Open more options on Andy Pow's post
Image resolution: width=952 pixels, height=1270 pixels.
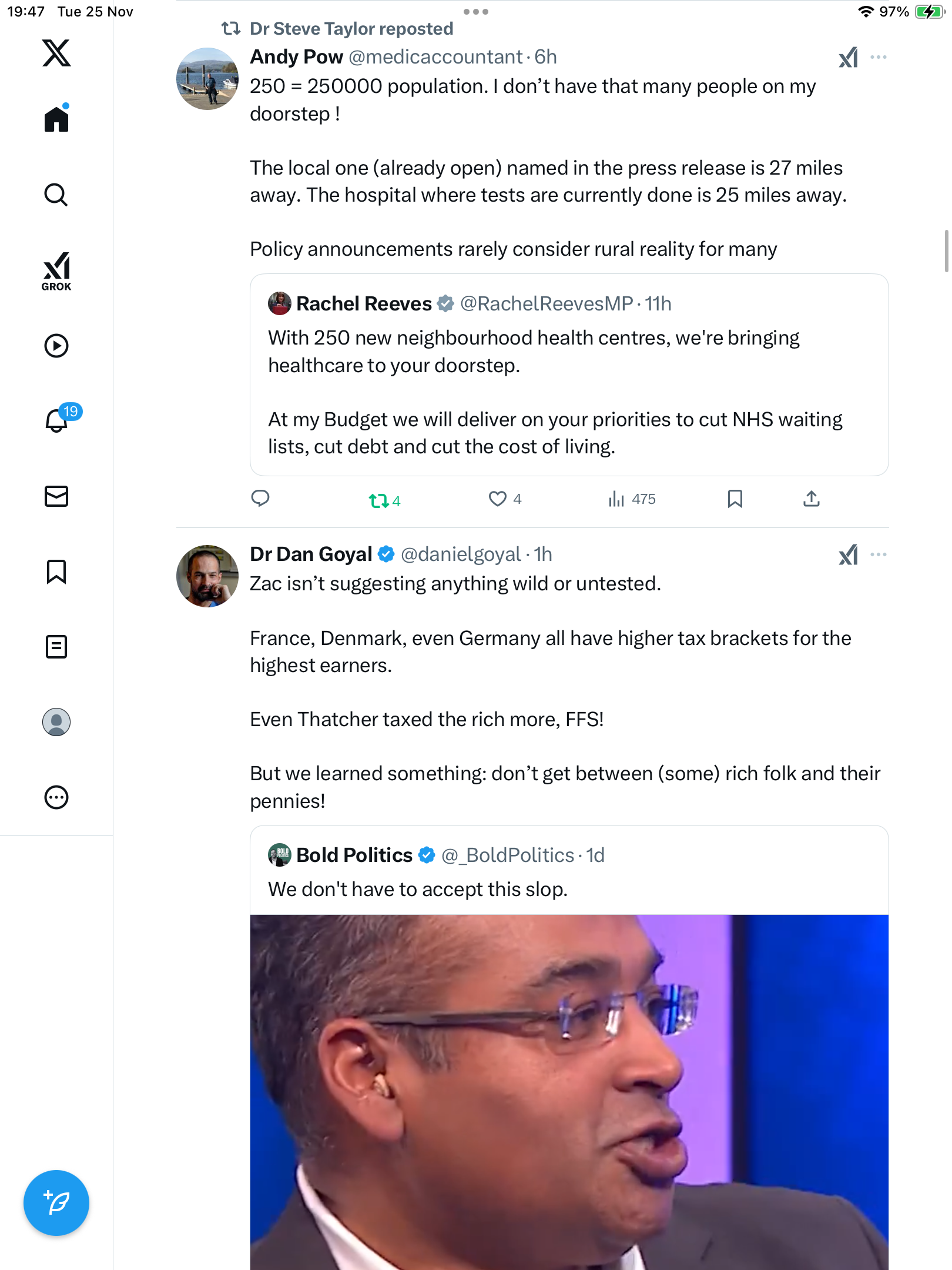click(879, 57)
